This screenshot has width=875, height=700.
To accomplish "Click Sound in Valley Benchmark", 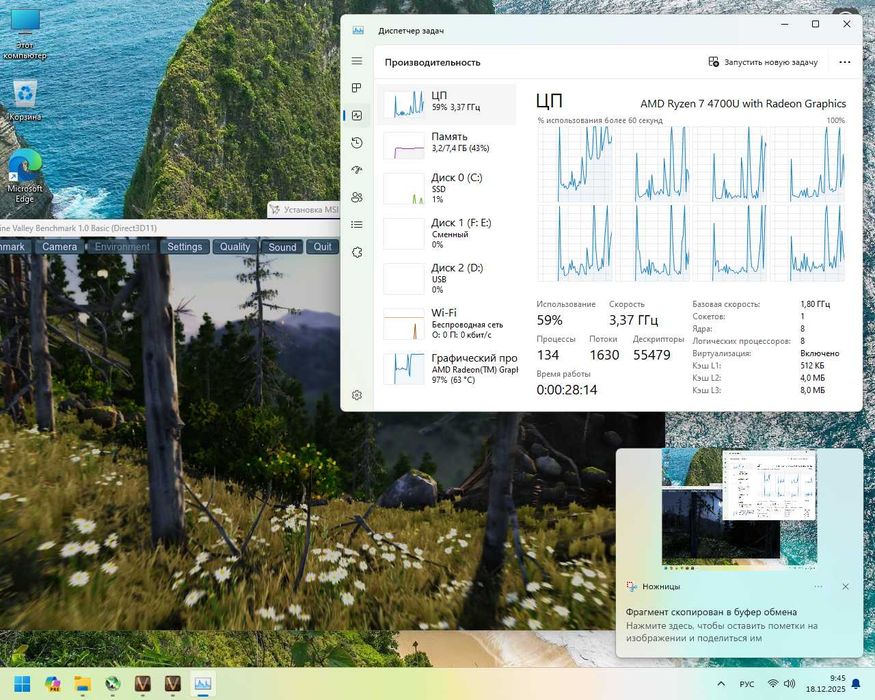I will (x=282, y=247).
